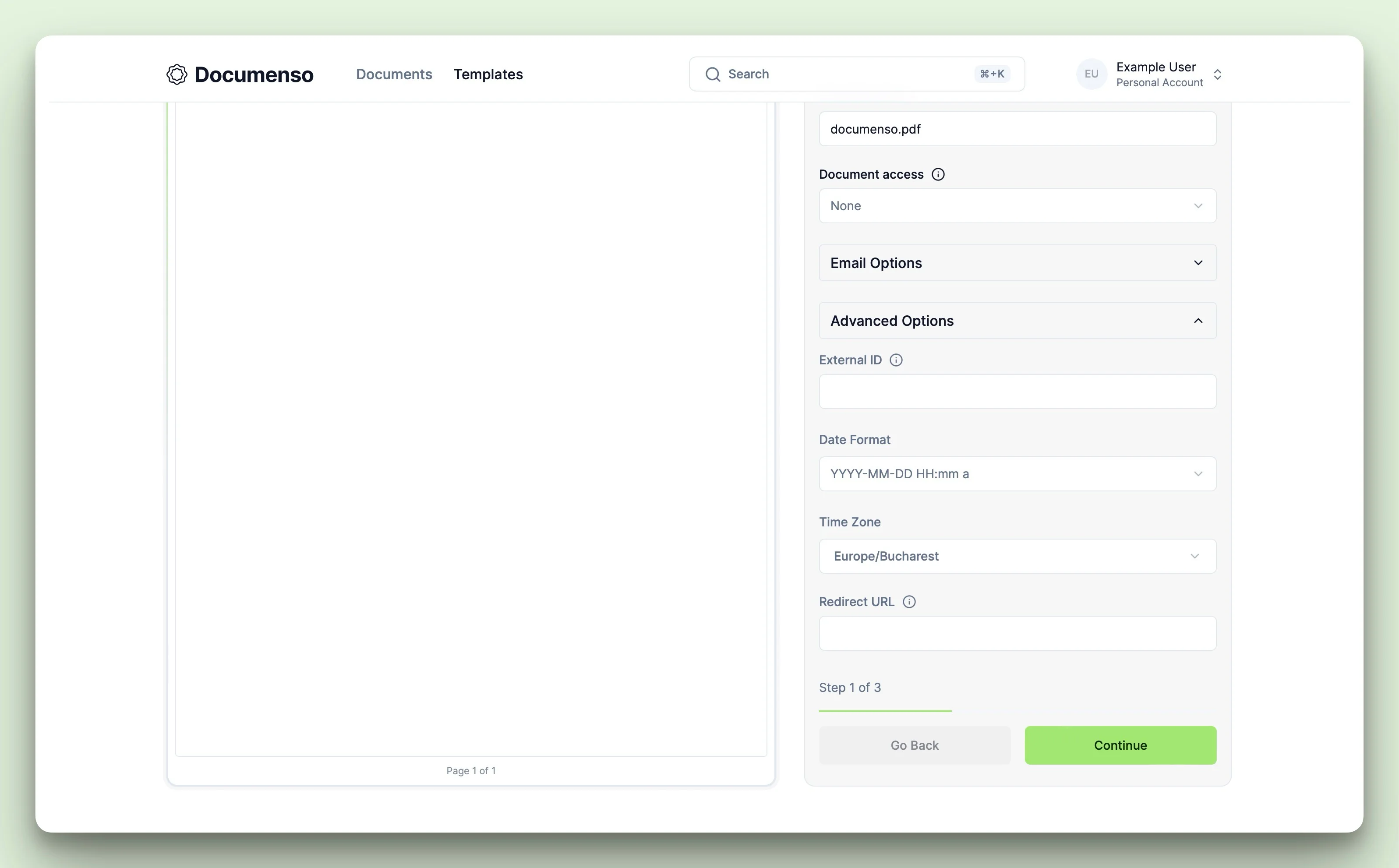Open the Document access dropdown
The height and width of the screenshot is (868, 1399).
coord(1017,205)
